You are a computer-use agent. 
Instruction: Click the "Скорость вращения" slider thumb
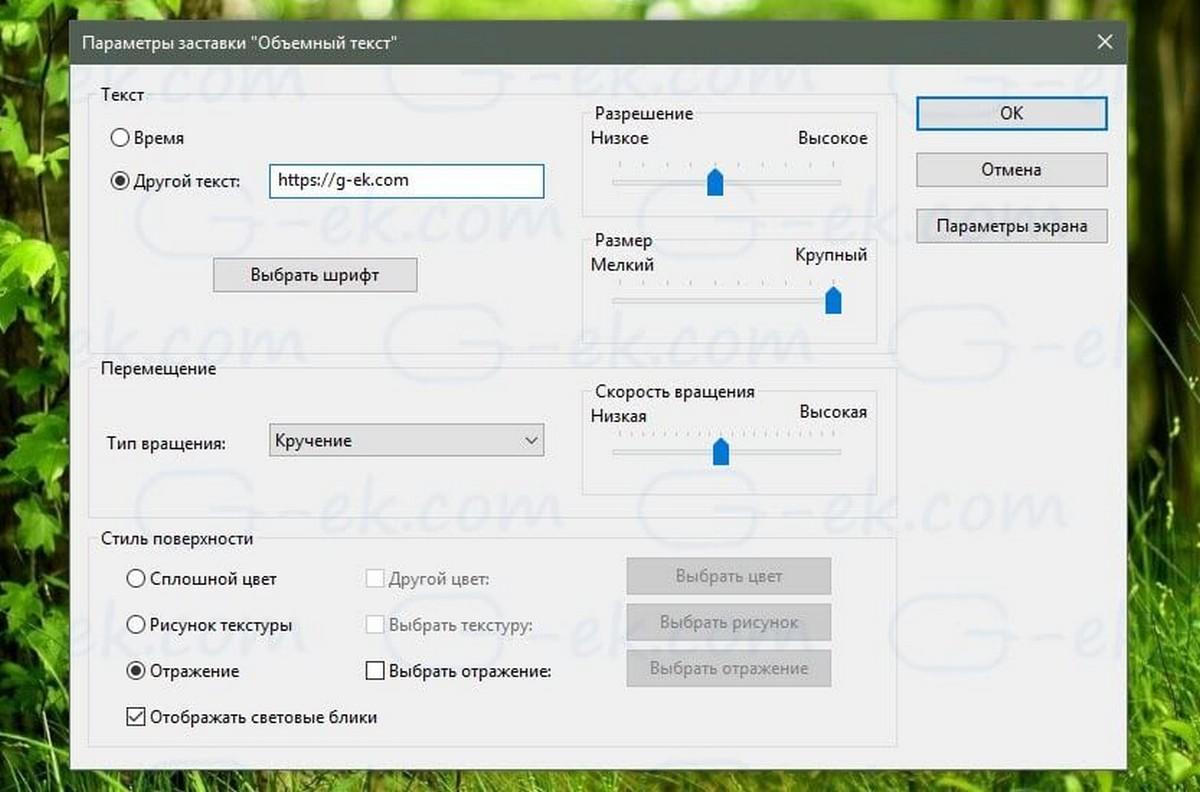point(720,452)
